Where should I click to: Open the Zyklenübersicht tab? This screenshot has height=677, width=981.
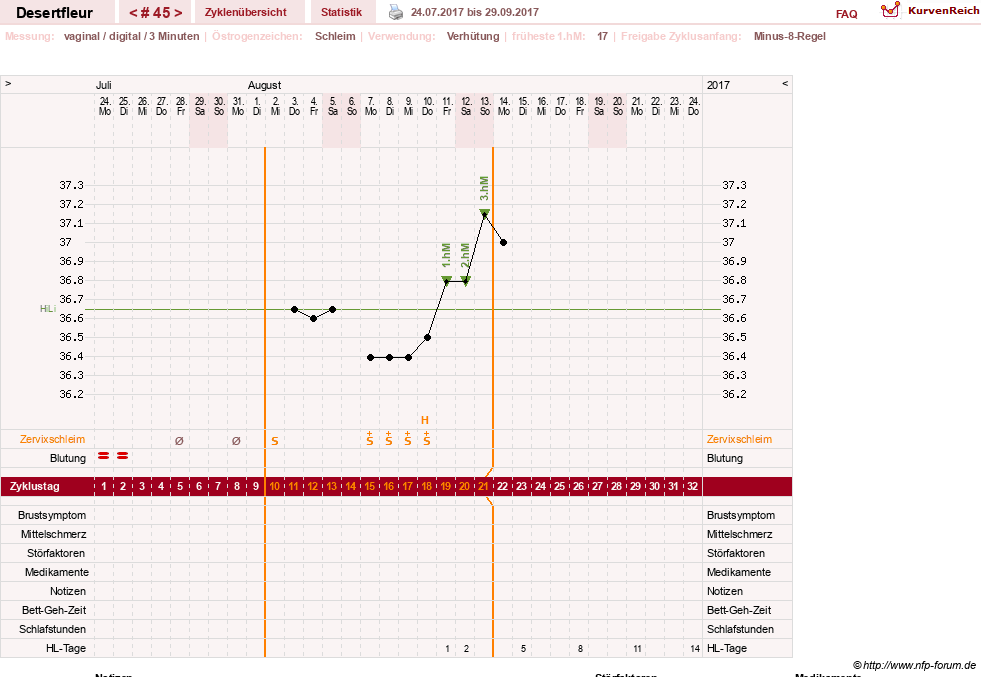[x=245, y=12]
